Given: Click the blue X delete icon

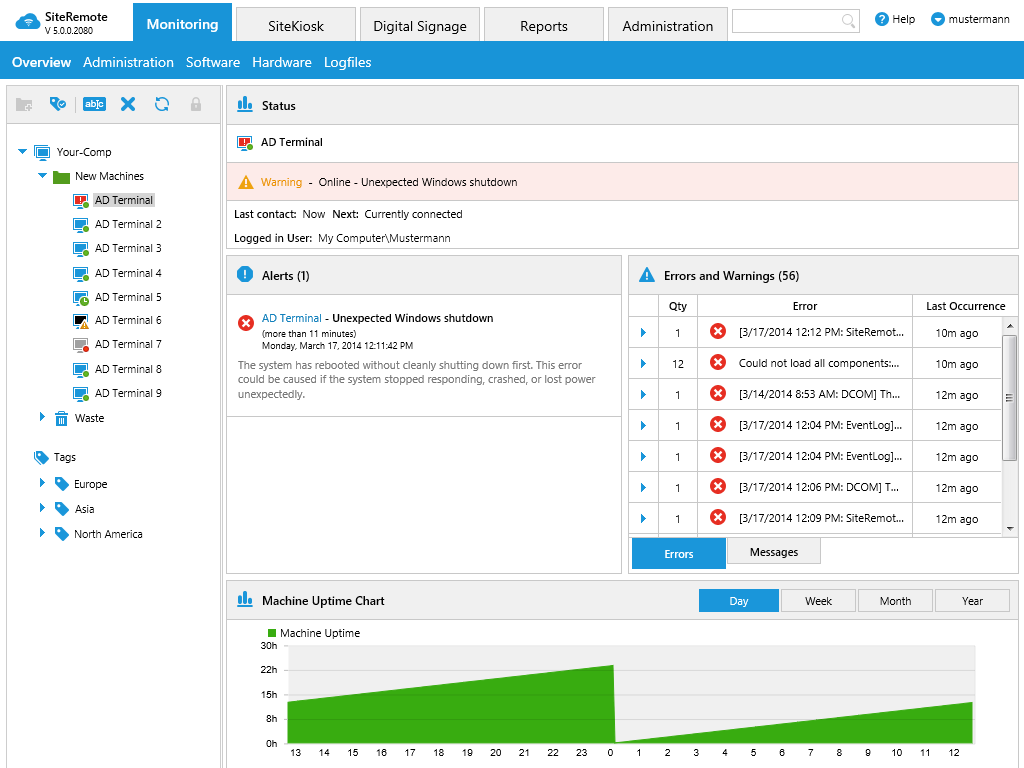Looking at the screenshot, I should pyautogui.click(x=128, y=104).
